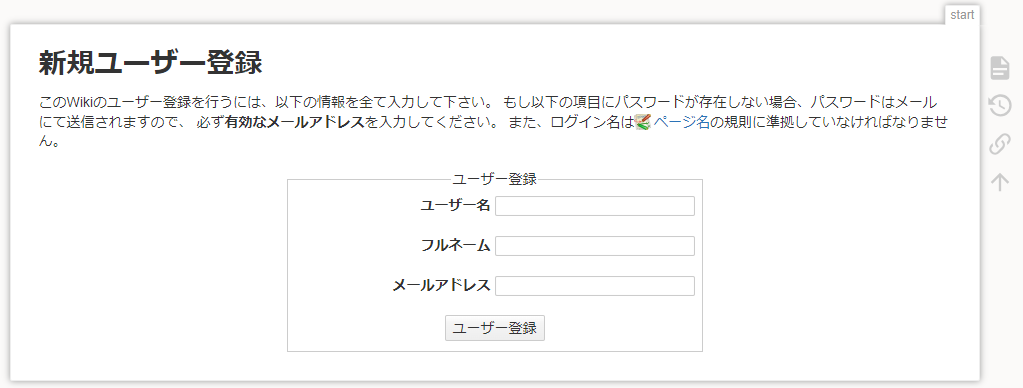Click the ユーザー名 field label
This screenshot has width=1023, height=388.
pyautogui.click(x=455, y=205)
